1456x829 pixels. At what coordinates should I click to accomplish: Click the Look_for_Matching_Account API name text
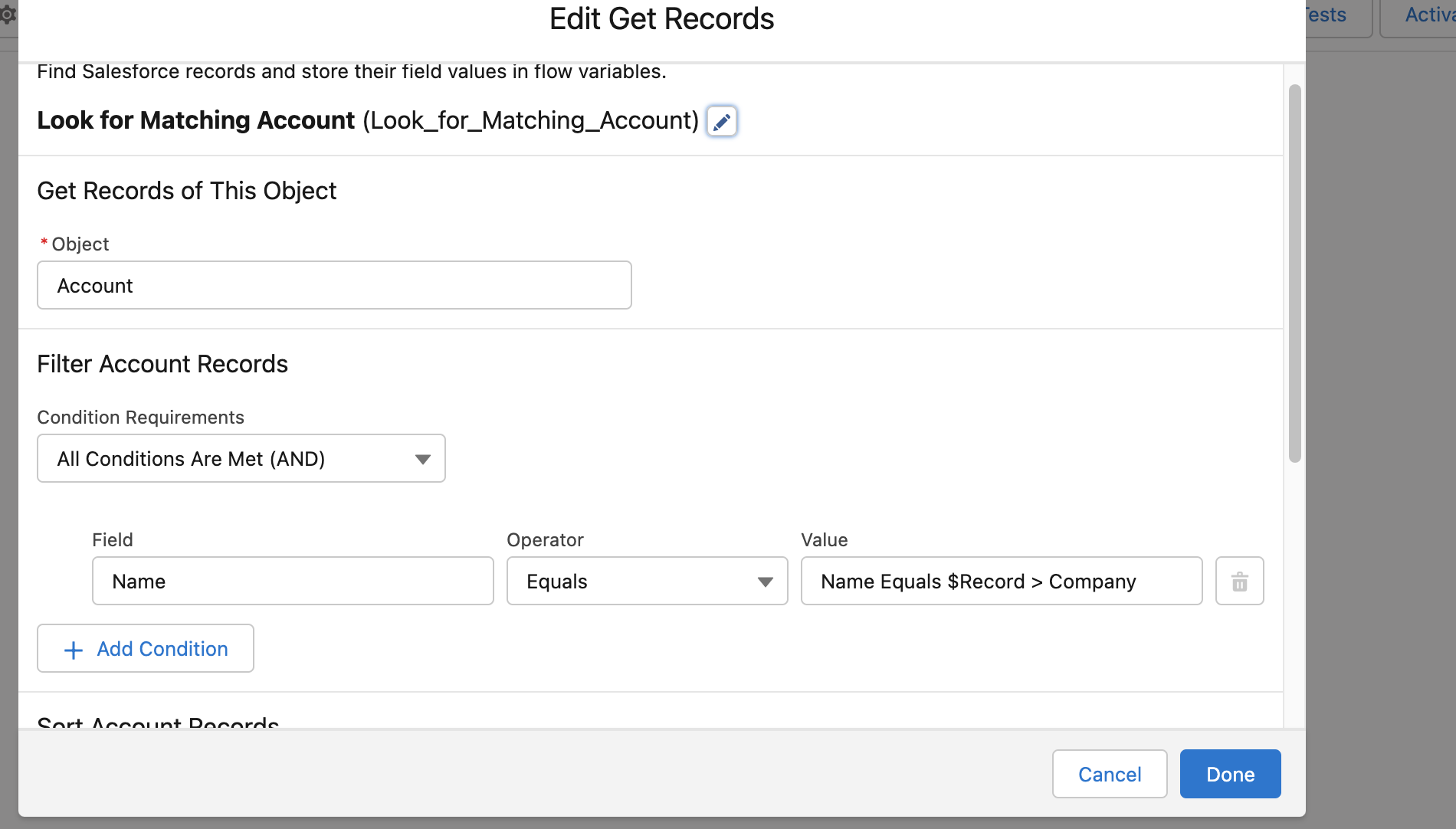click(x=530, y=120)
